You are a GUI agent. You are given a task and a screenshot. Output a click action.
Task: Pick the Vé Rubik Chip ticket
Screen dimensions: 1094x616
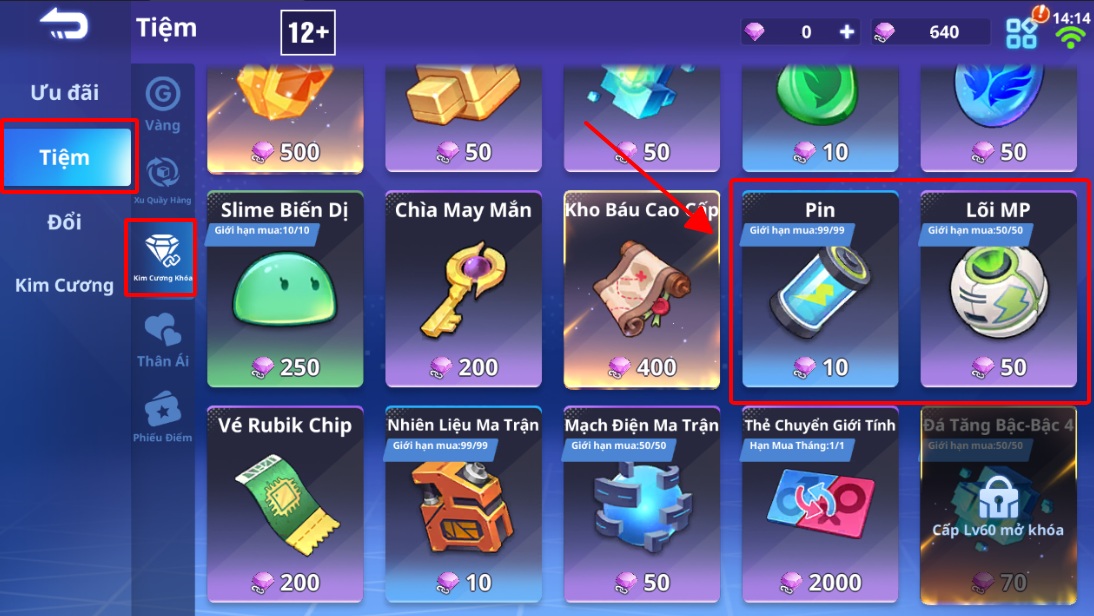285,504
